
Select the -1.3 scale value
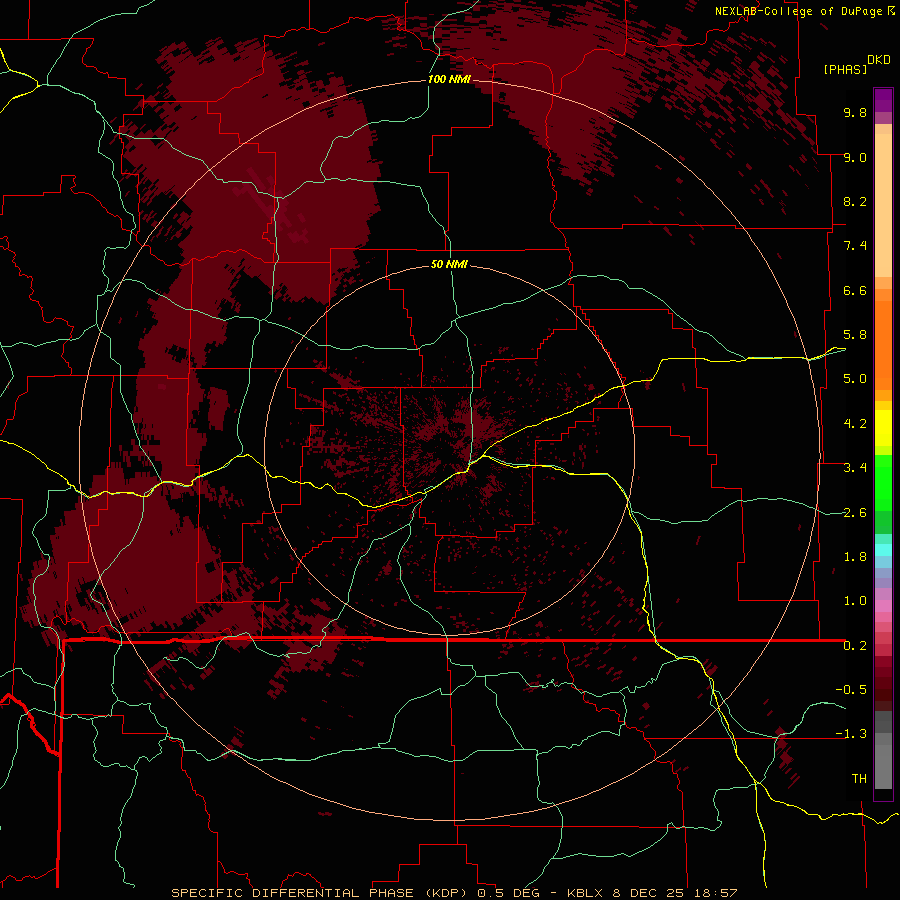[851, 734]
